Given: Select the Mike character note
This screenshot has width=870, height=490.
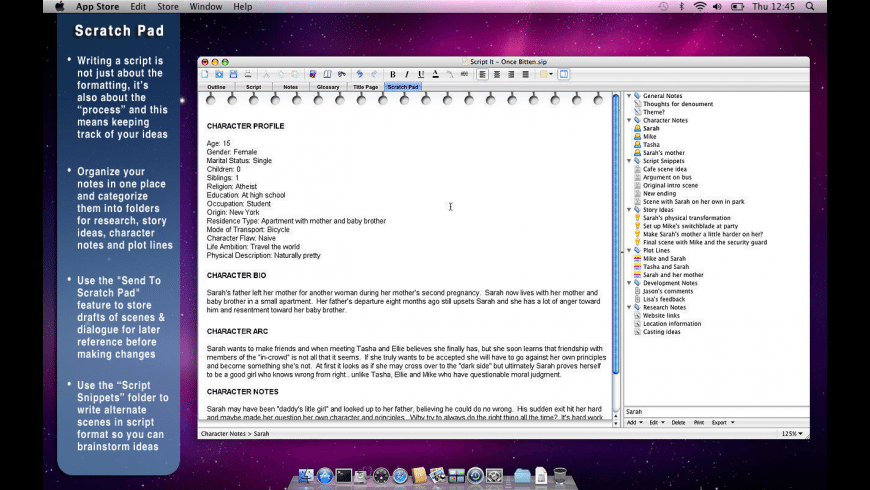Looking at the screenshot, I should point(649,137).
